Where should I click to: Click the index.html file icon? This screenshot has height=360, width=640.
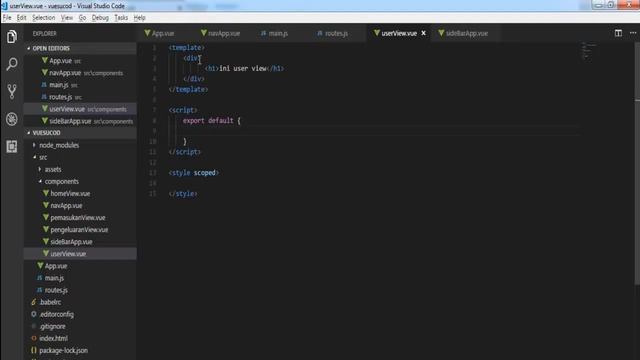pos(34,338)
